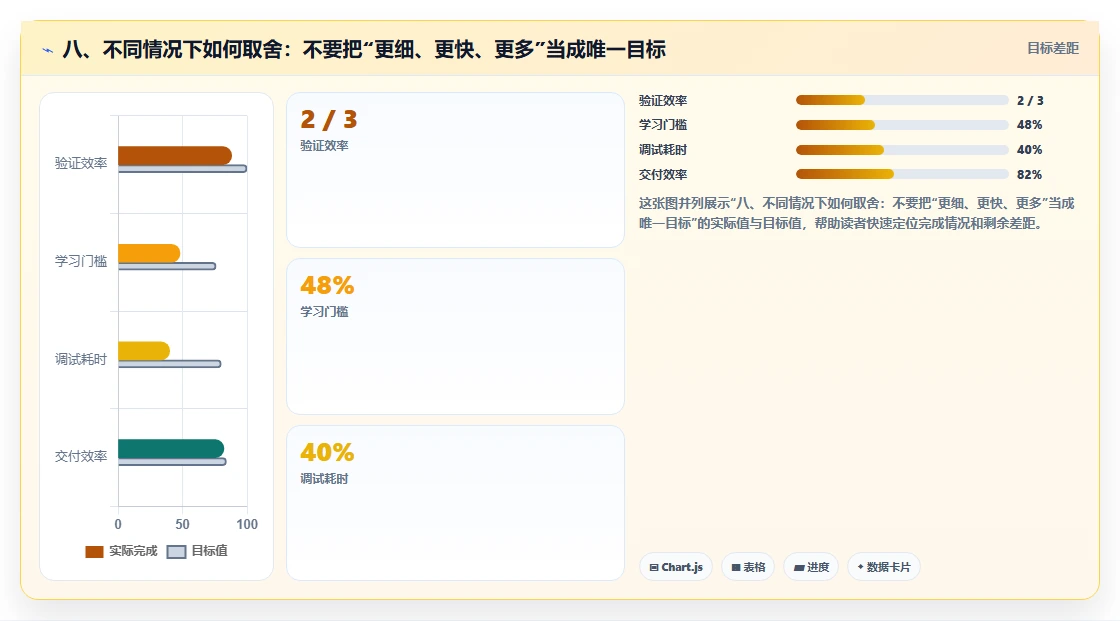This screenshot has height=621, width=1120.
Task: Click the 学习门槛 progress bar
Action: point(902,125)
